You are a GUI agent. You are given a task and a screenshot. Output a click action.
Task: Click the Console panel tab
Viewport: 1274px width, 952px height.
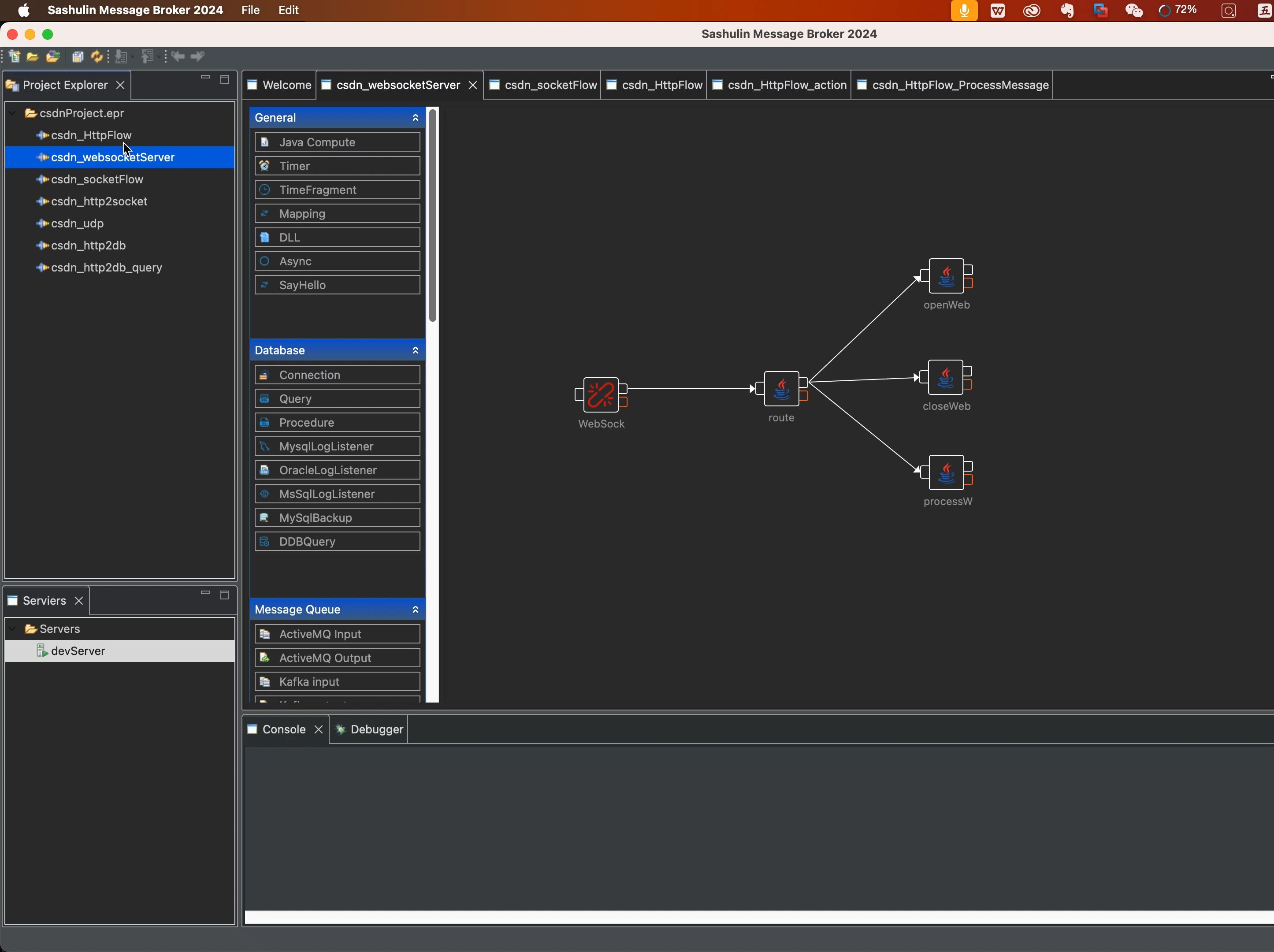[284, 729]
